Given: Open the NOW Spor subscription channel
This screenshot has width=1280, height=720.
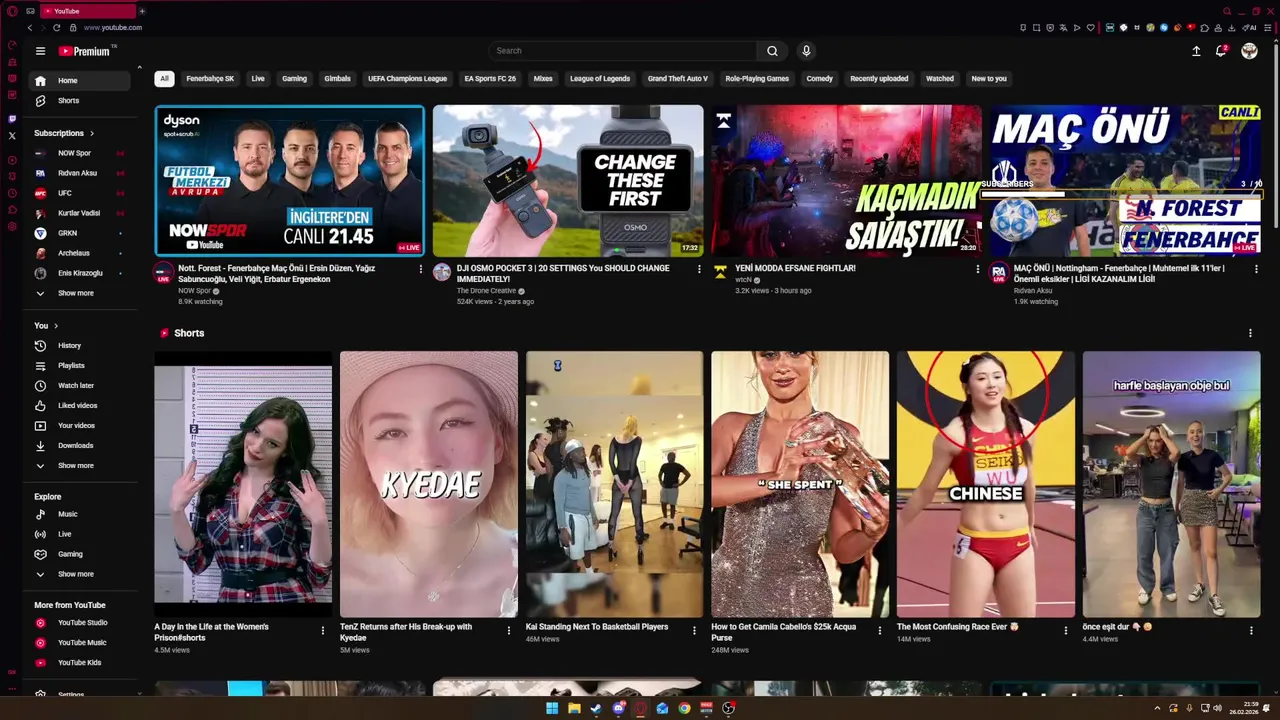Looking at the screenshot, I should coord(77,153).
